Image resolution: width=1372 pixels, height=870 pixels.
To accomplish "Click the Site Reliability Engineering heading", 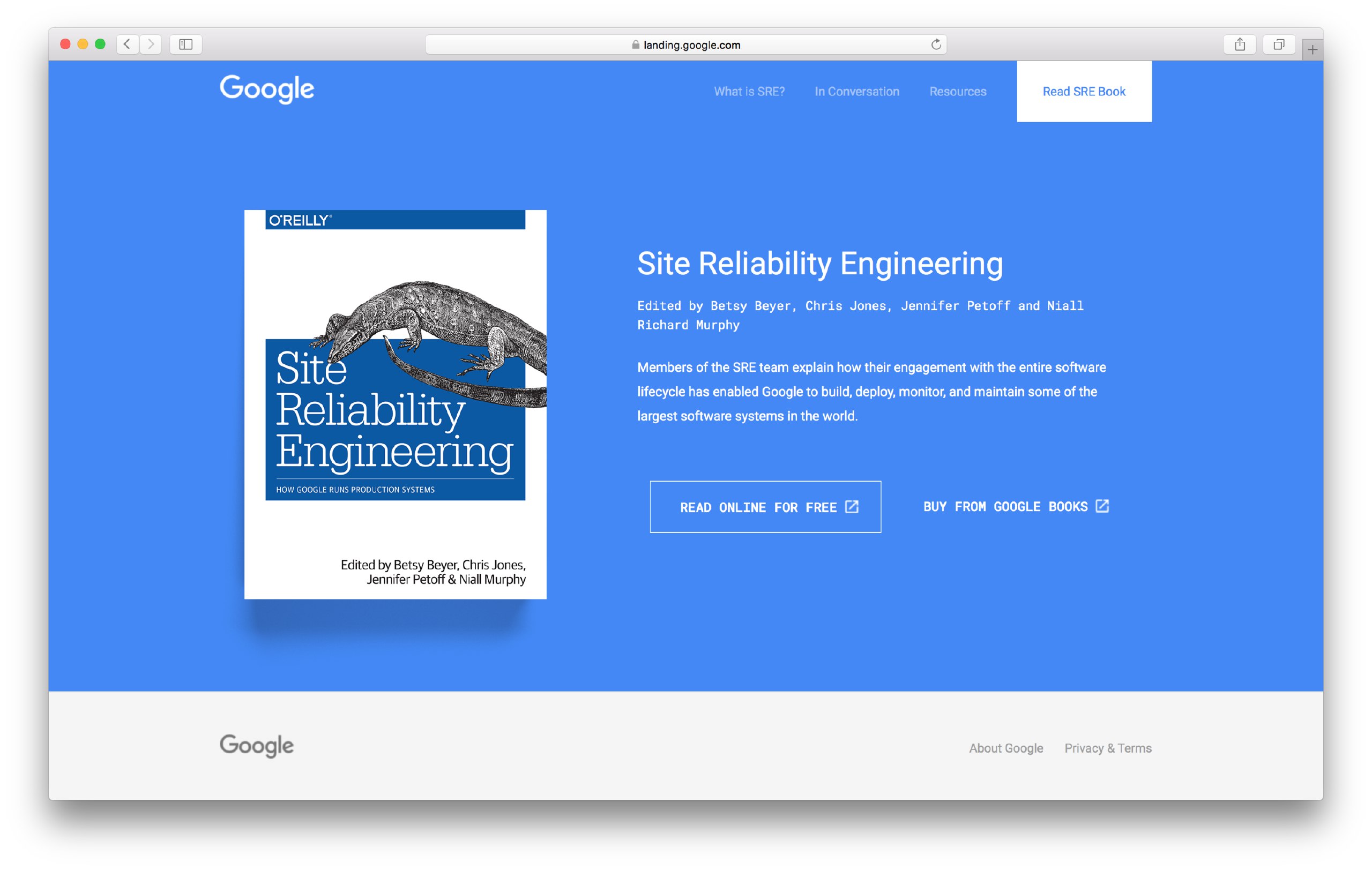I will [820, 264].
